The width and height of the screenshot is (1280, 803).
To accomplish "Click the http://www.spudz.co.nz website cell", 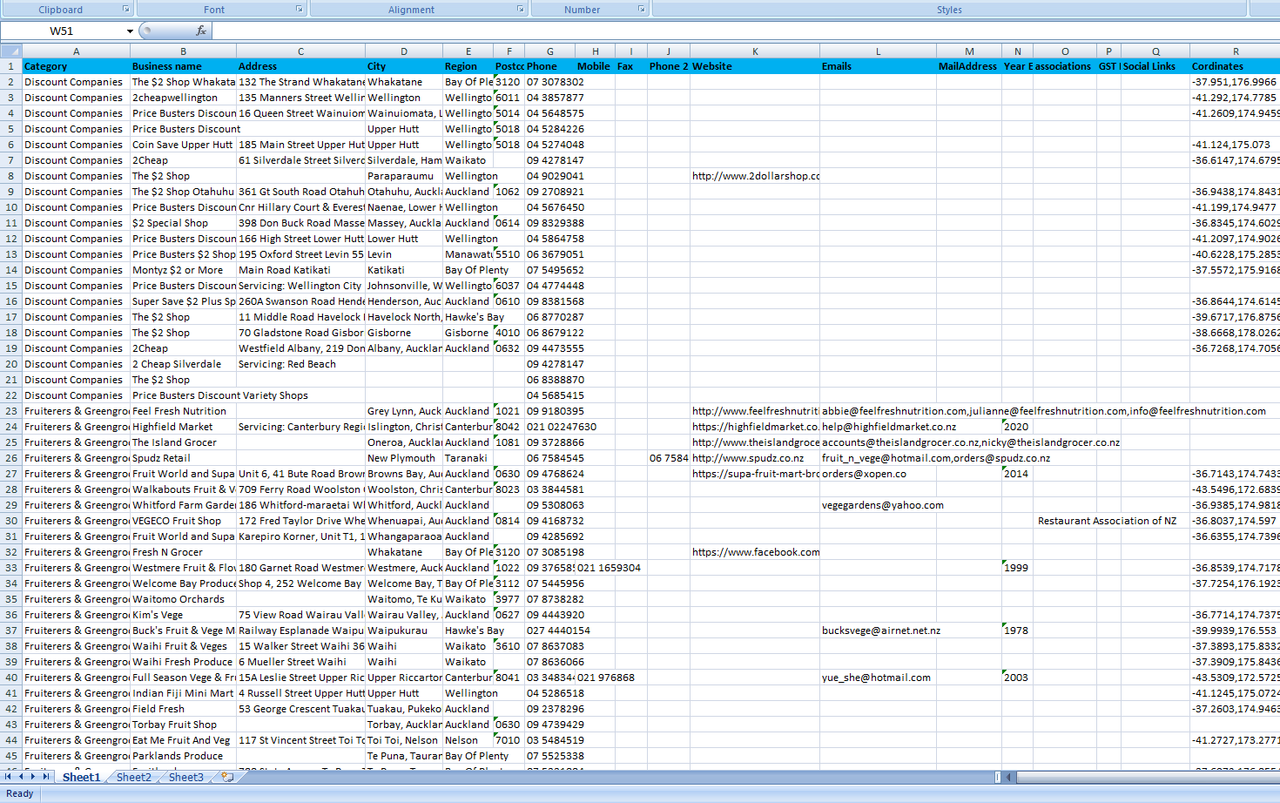I will 755,458.
